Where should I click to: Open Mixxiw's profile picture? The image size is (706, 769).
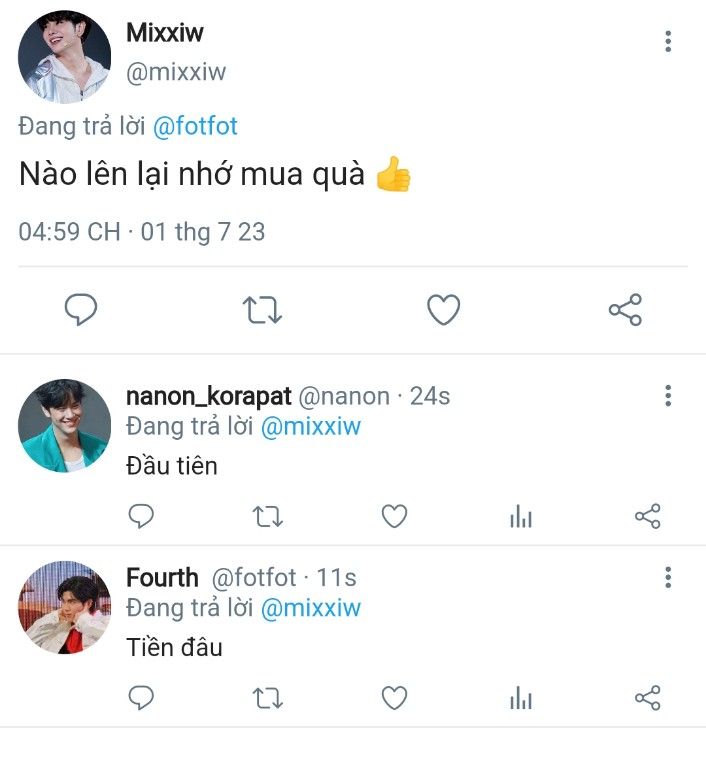point(64,58)
